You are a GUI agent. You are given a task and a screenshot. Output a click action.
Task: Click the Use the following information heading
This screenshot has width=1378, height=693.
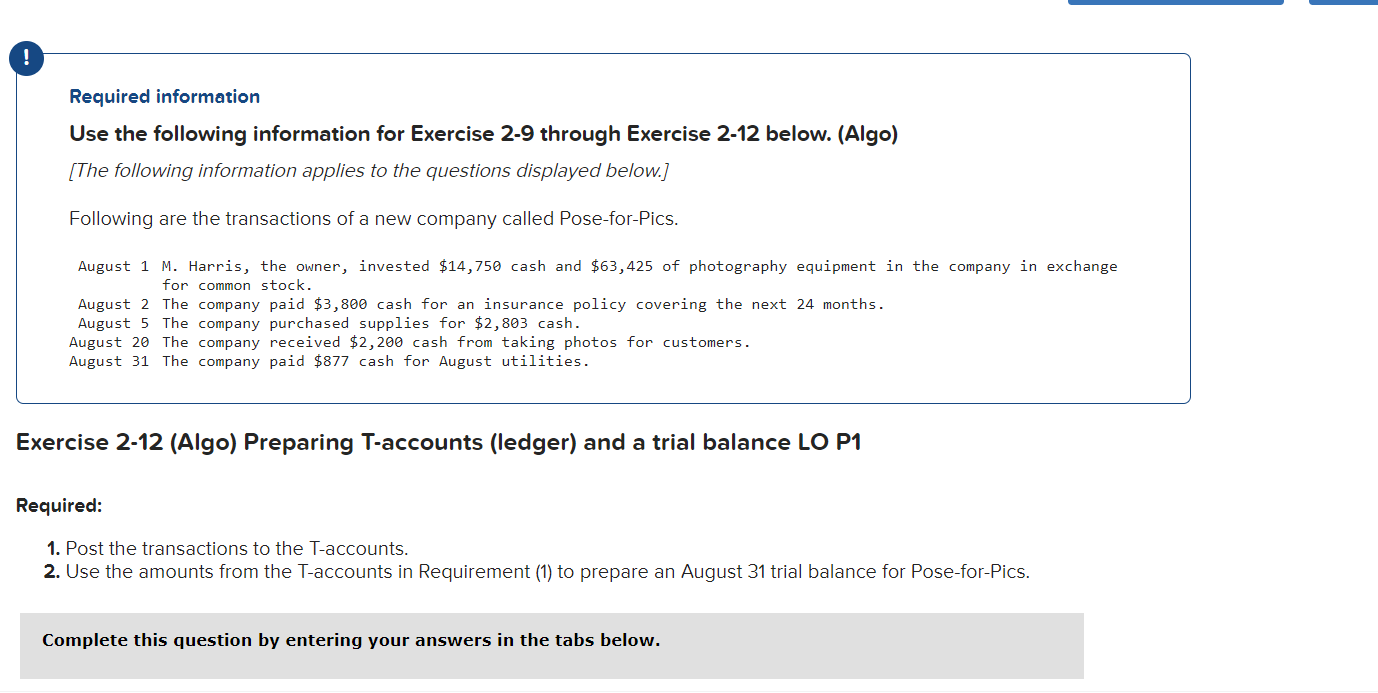484,133
